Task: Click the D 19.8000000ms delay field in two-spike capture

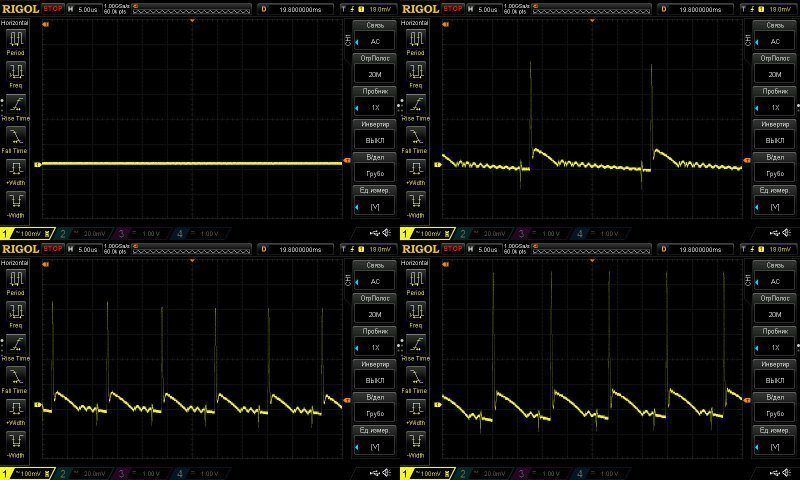Action: click(x=696, y=9)
